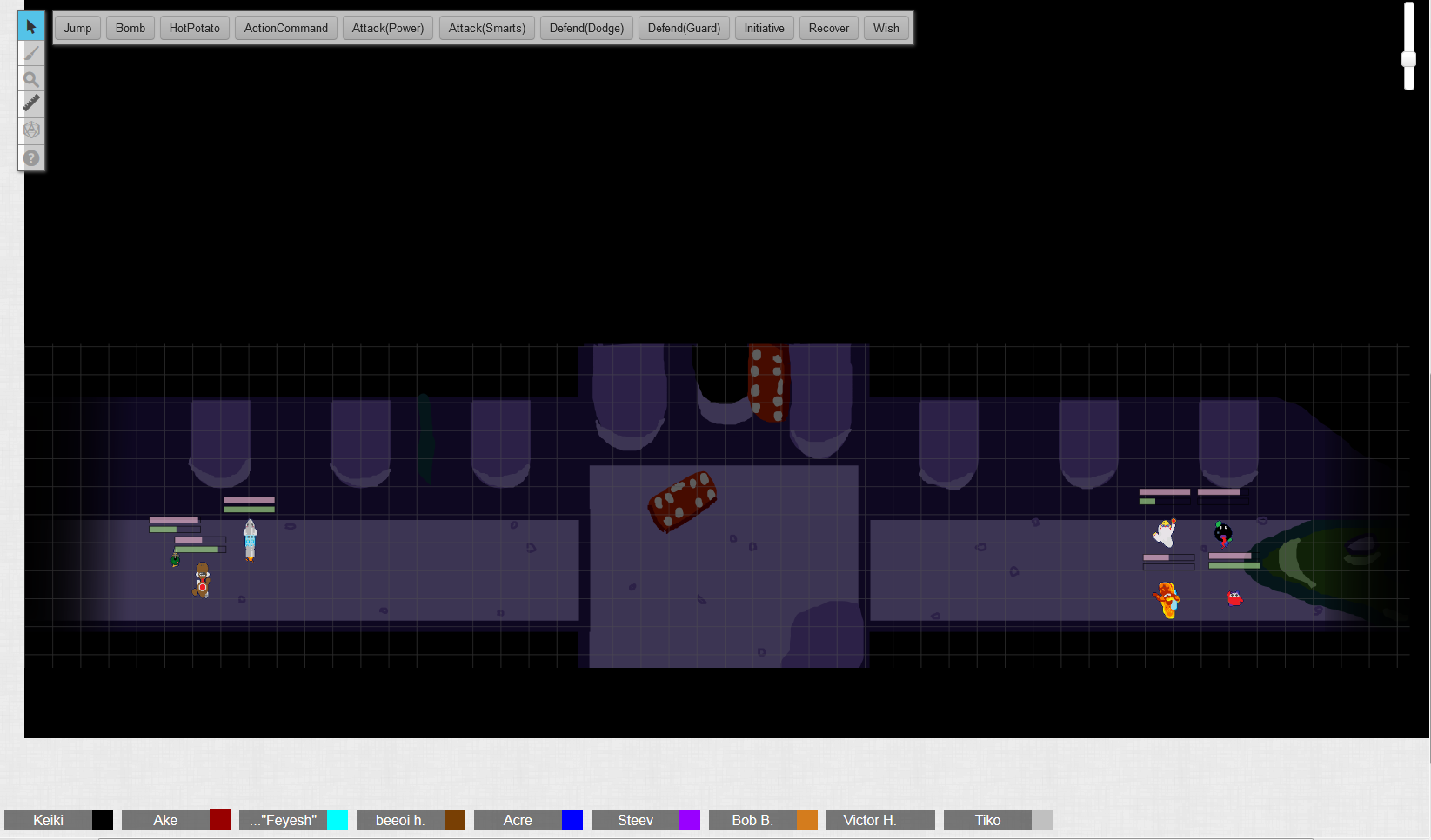Screen dimensions: 1431x840
Task: Adjust the zoom slider handle
Action: (x=1408, y=59)
